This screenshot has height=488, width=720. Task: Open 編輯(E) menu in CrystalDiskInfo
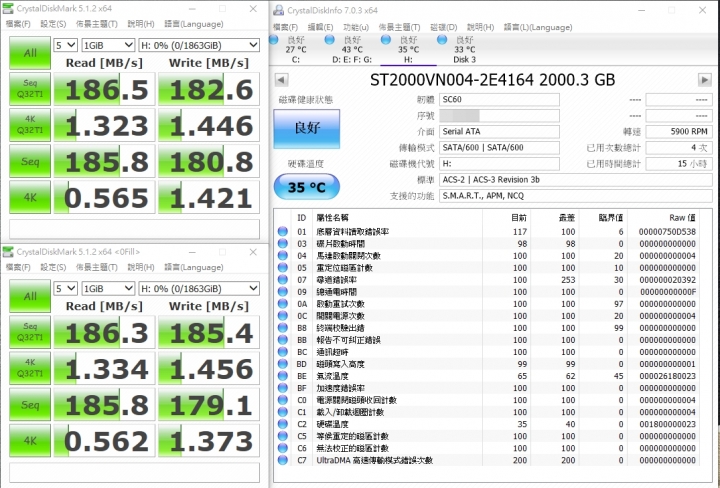(320, 27)
